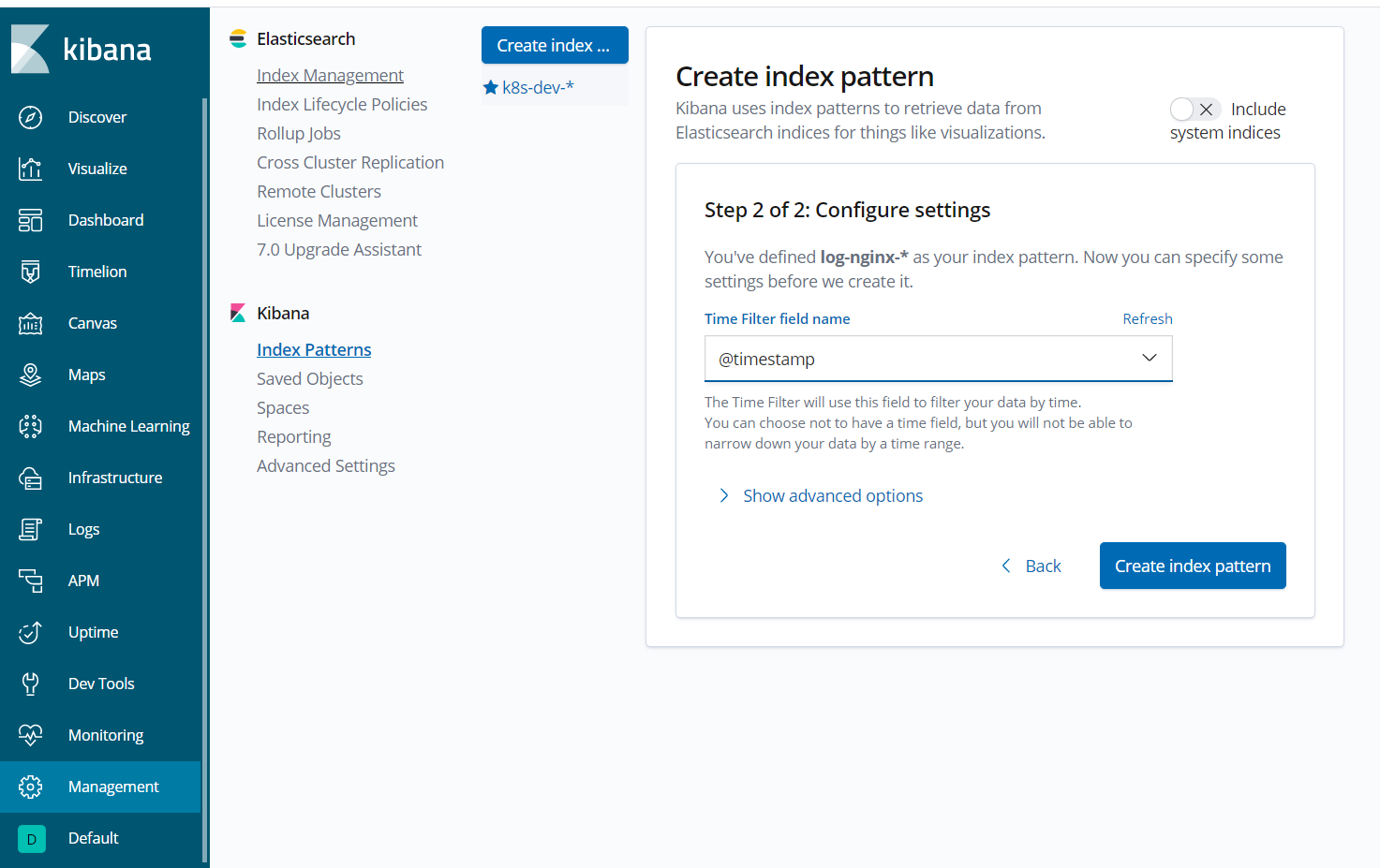Open Index Management link
The height and width of the screenshot is (868, 1380).
330,75
